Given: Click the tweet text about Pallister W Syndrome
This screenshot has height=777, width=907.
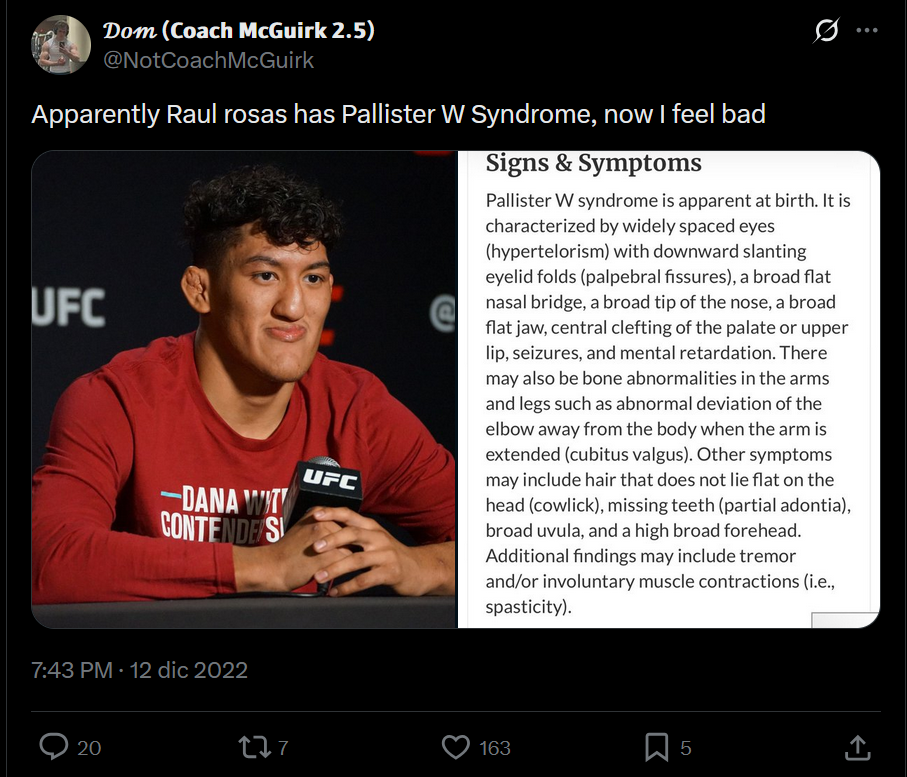Looking at the screenshot, I should 398,114.
